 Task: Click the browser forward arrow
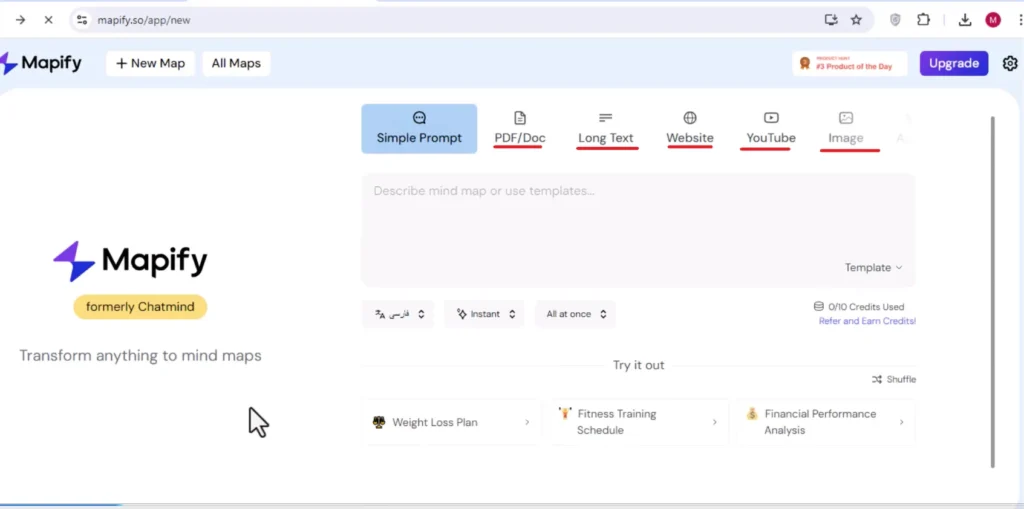tap(20, 20)
